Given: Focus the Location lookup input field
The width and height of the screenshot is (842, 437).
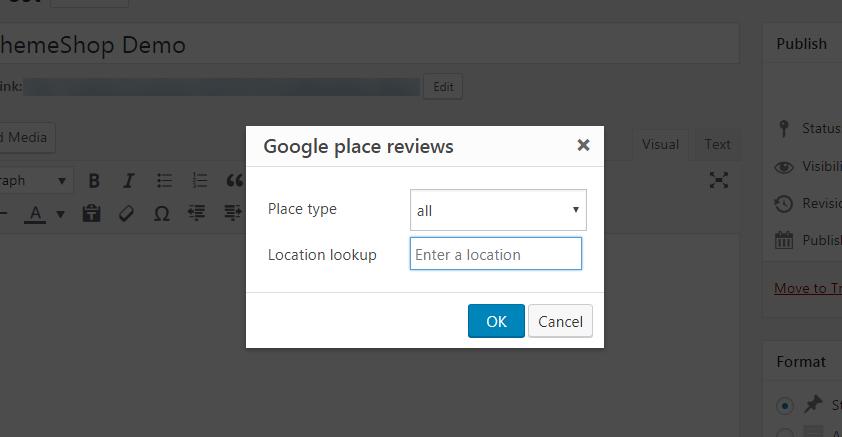Looking at the screenshot, I should (x=496, y=254).
